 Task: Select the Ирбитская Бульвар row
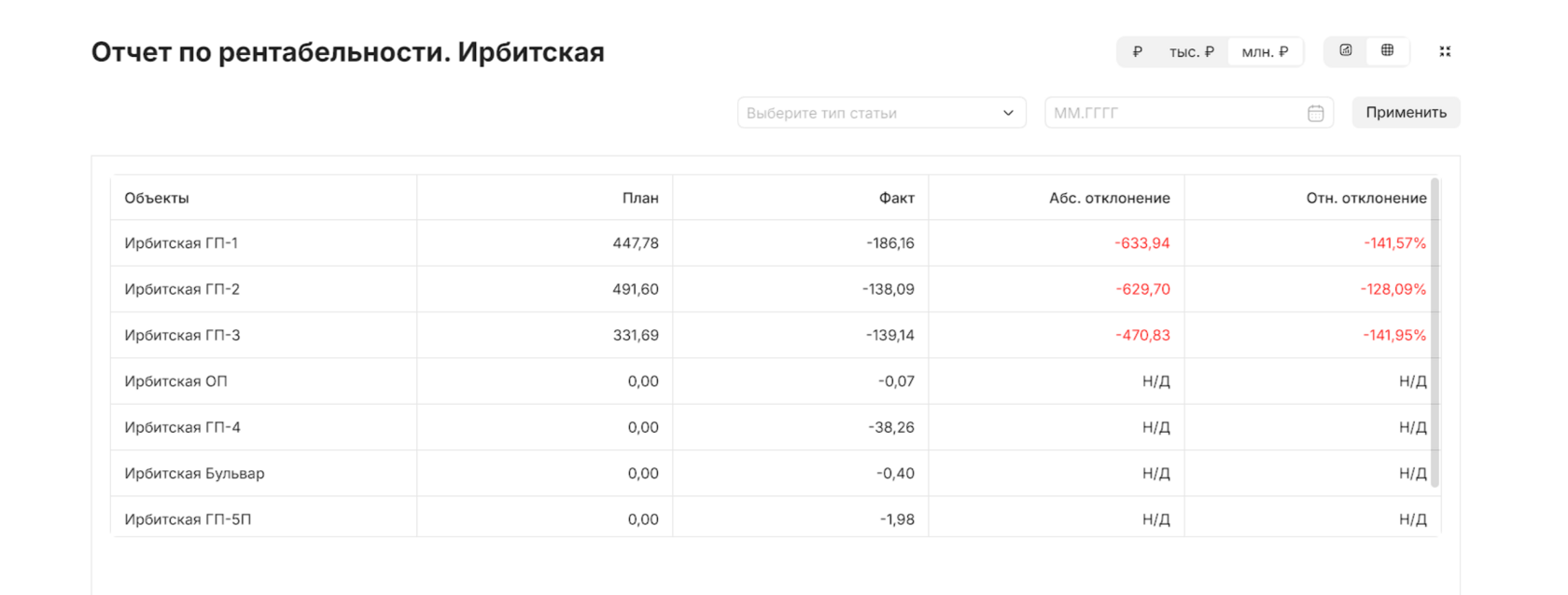coord(194,474)
